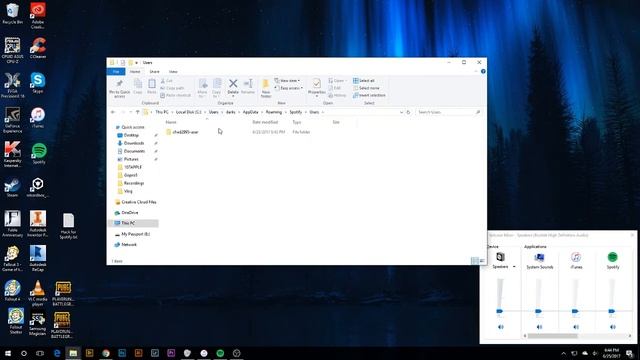Click Invert selection in ribbon

(x=369, y=95)
